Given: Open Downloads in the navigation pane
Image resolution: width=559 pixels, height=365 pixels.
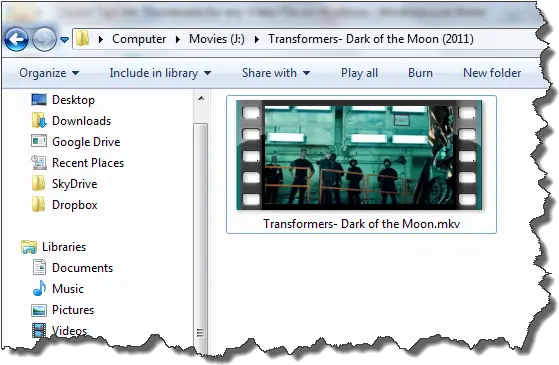Looking at the screenshot, I should point(82,121).
